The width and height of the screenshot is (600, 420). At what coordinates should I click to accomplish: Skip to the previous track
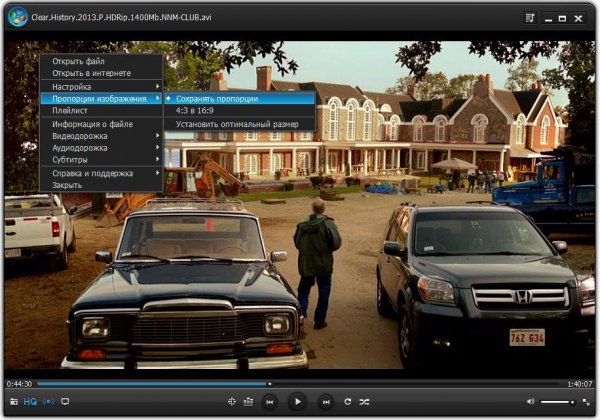click(x=270, y=402)
